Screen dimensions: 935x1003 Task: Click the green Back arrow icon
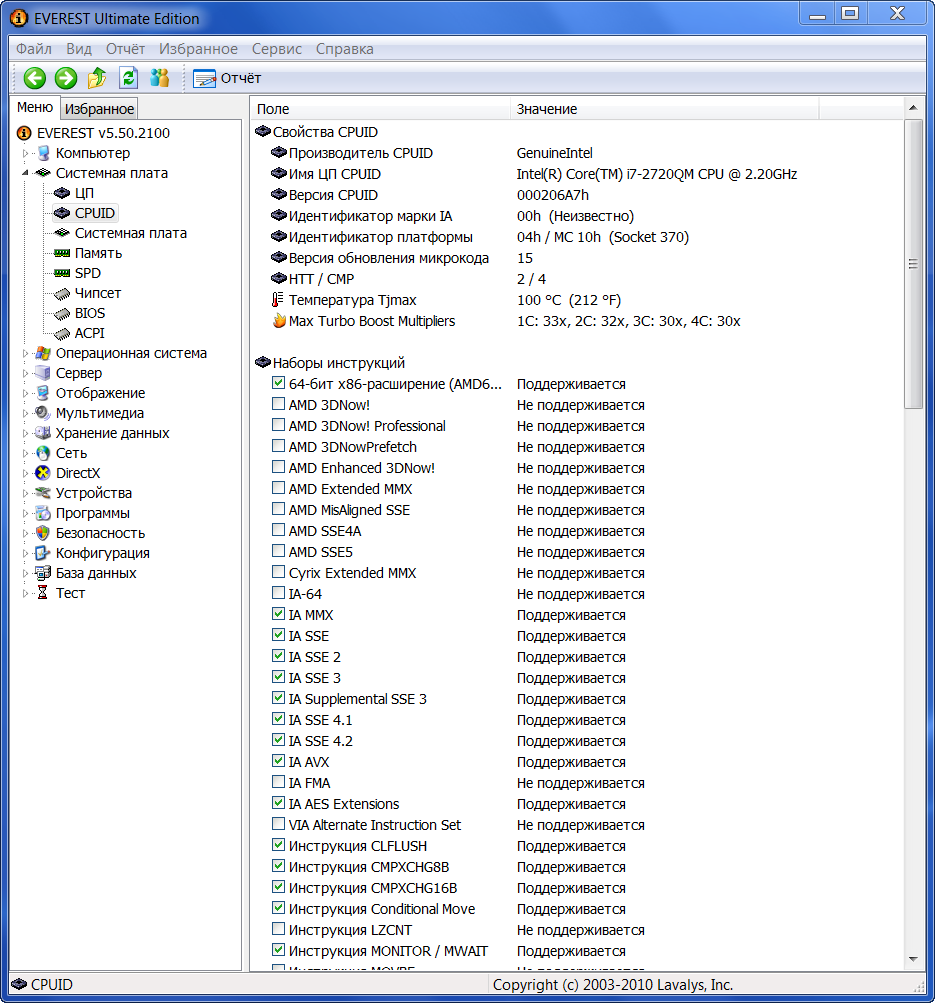(35, 78)
